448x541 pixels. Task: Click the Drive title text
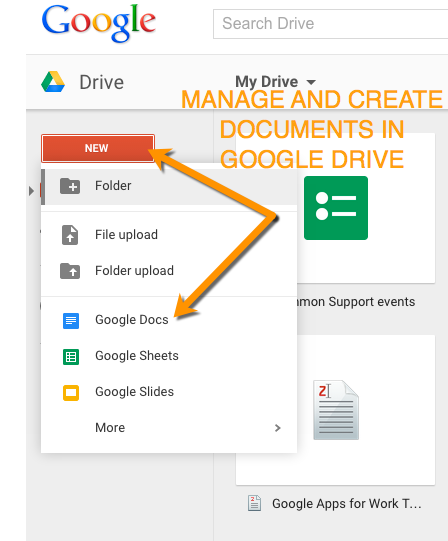(101, 82)
